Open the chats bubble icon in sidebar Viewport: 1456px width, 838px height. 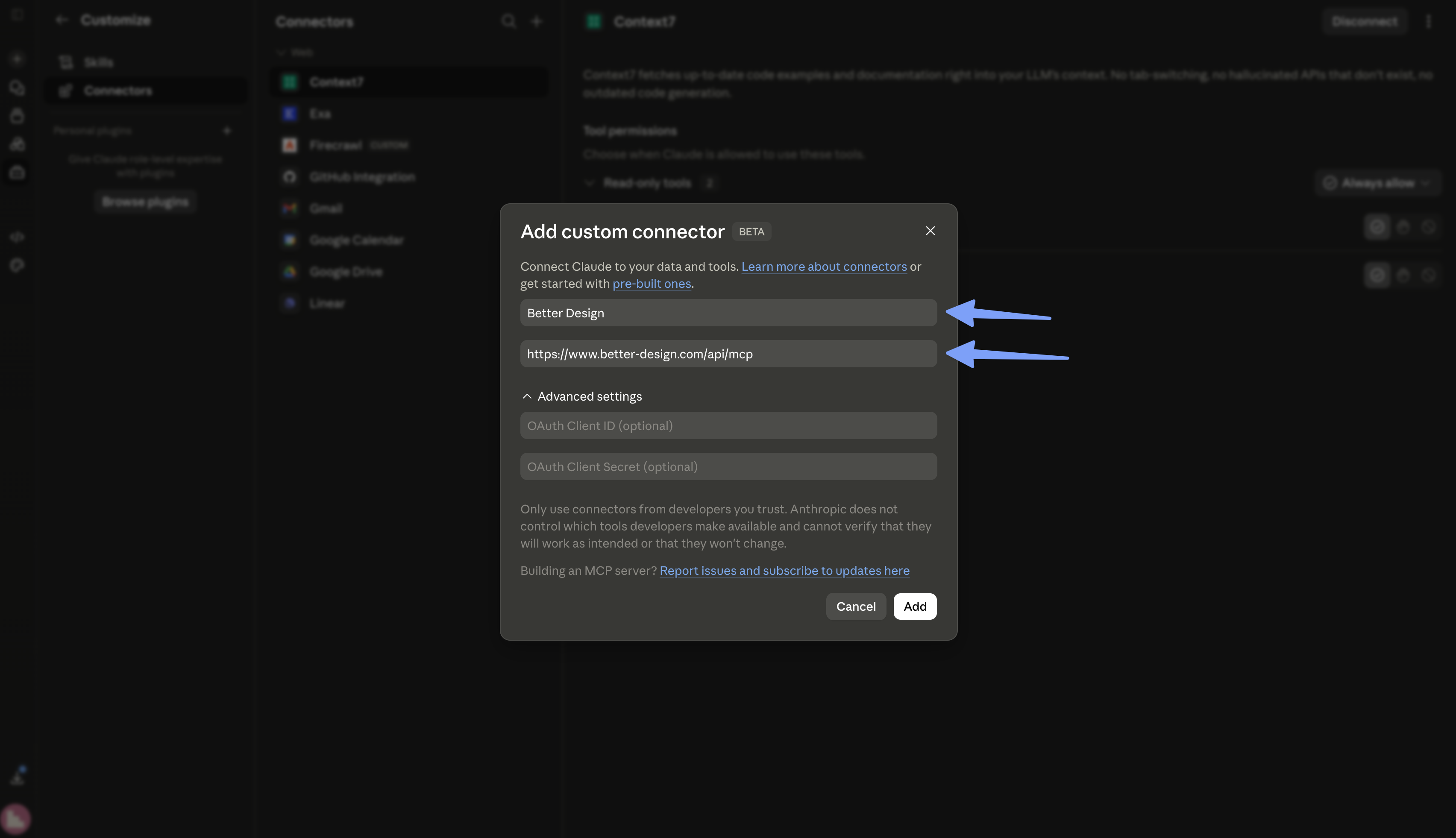tap(17, 88)
